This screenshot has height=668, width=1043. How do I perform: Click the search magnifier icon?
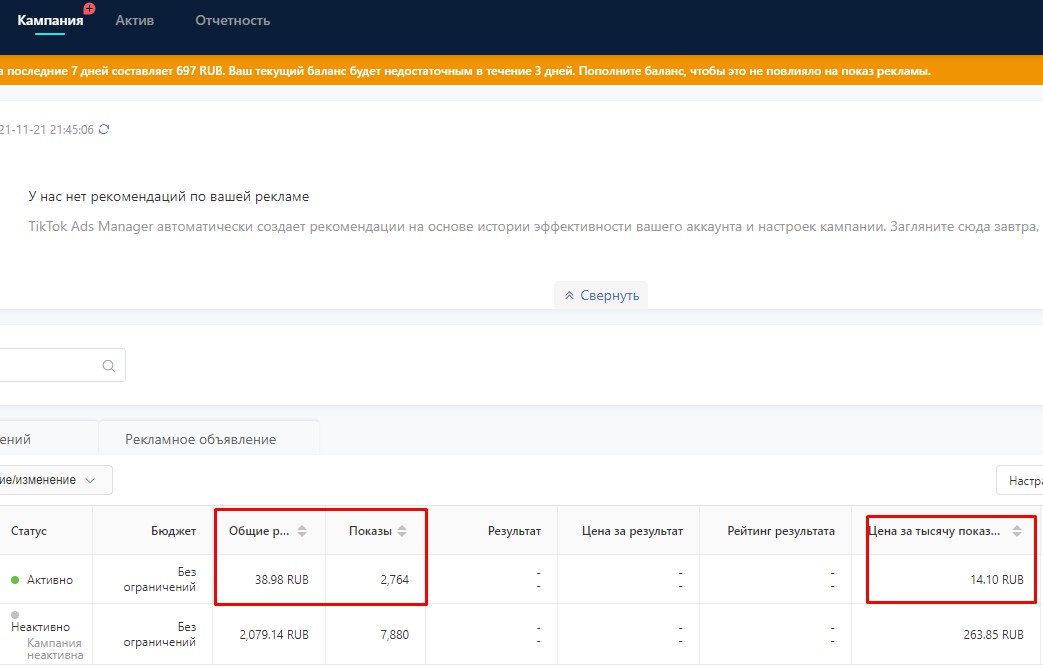(x=108, y=365)
